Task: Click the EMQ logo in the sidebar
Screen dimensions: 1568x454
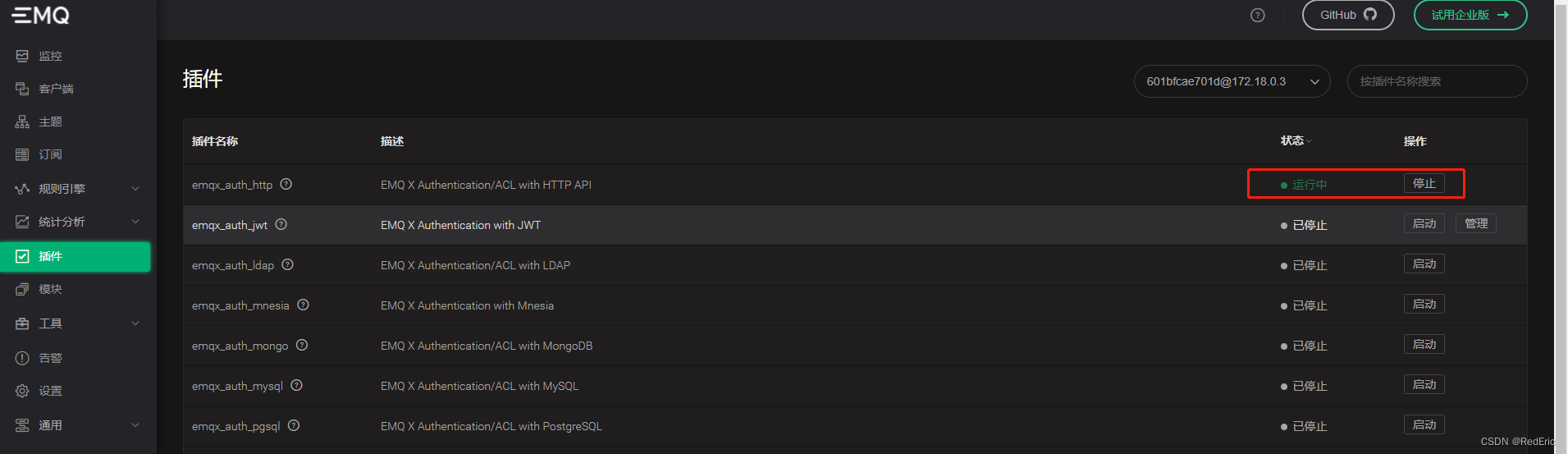Action: click(x=40, y=15)
